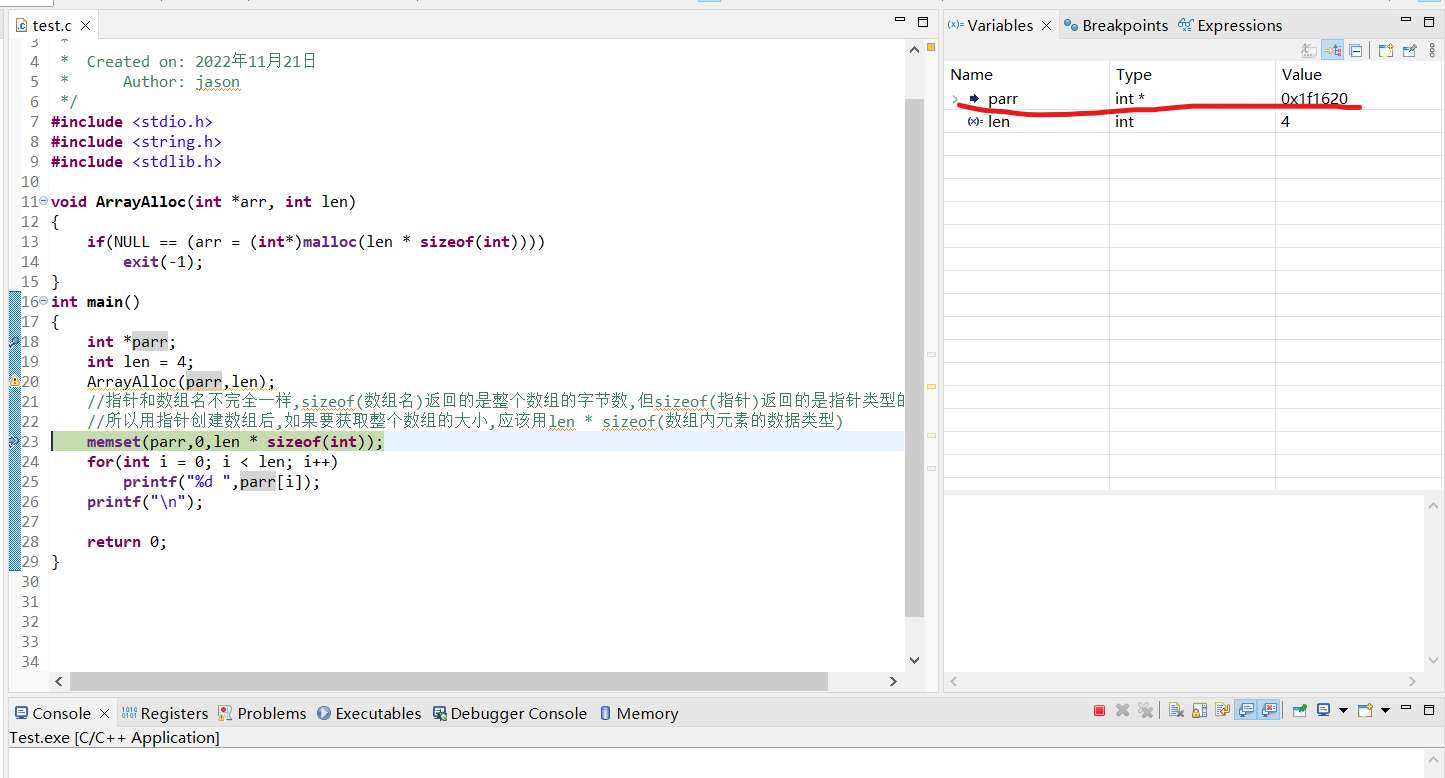Toggle Show Console When Standard Error Changes
Screen dimensions: 1445x778
(x=1269, y=710)
